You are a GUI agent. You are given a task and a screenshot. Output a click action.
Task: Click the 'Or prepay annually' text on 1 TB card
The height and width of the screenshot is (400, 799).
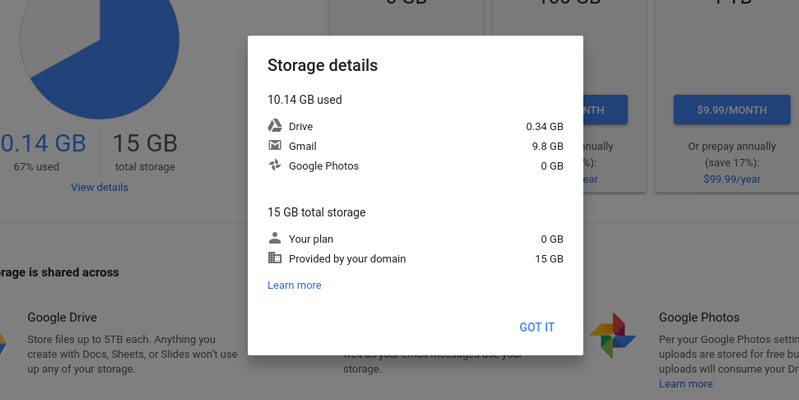(x=732, y=146)
